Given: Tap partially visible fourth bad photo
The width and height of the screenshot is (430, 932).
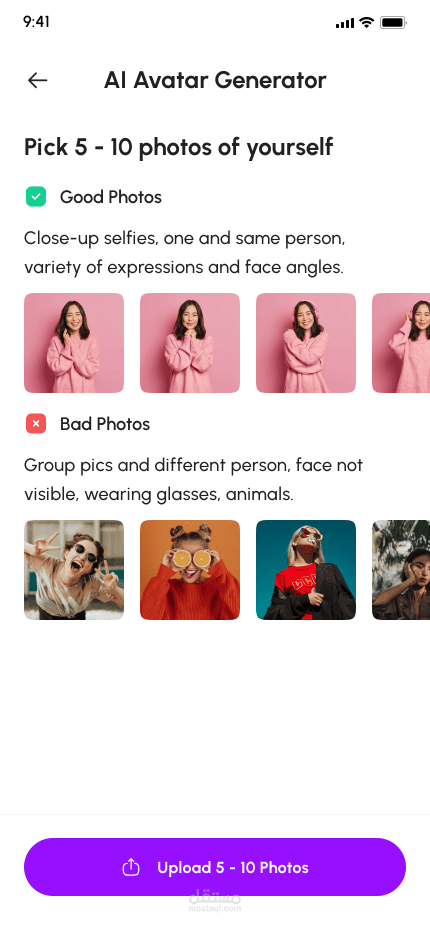Looking at the screenshot, I should 401,570.
